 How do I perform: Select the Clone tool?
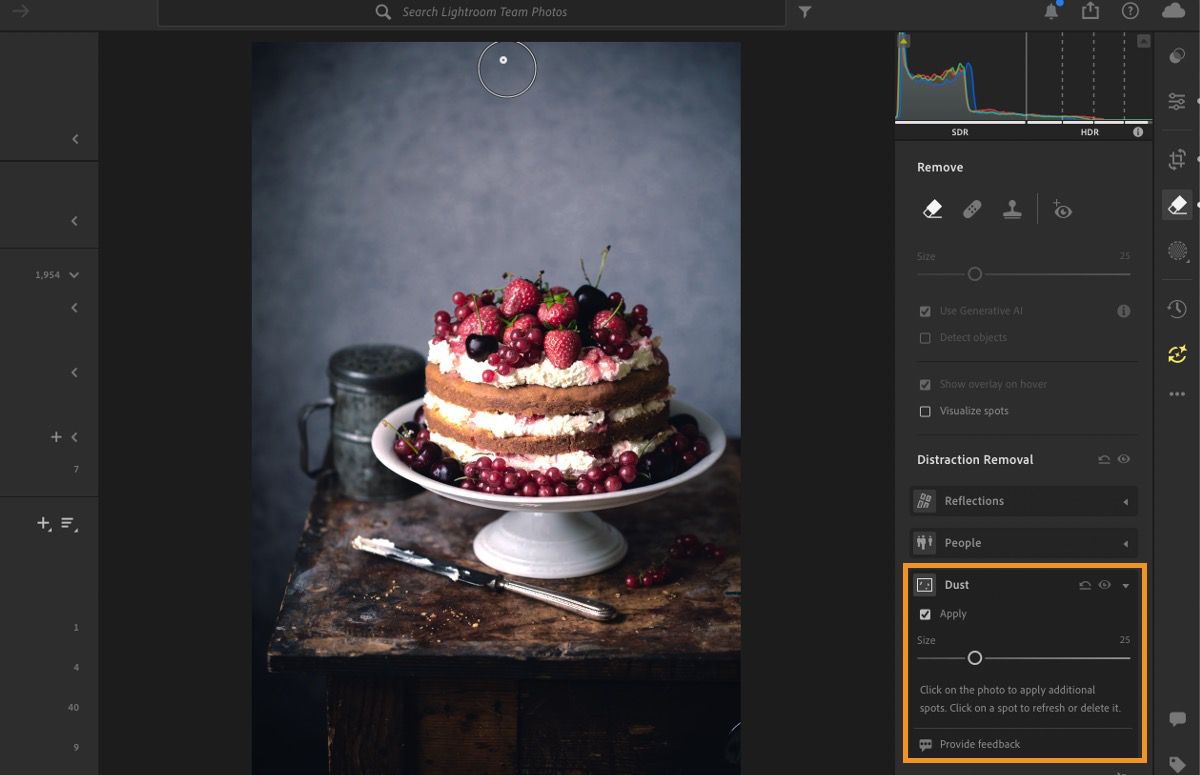(1012, 209)
